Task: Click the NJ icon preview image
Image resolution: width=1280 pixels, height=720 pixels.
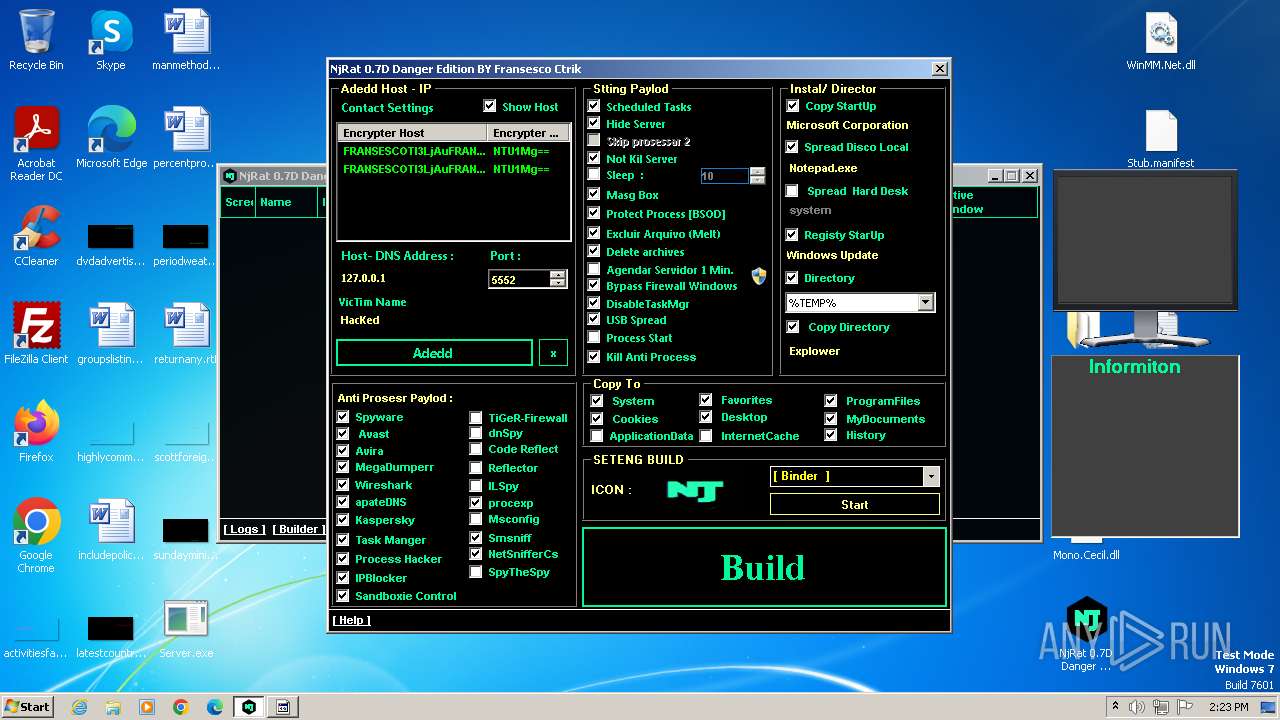Action: pos(695,490)
